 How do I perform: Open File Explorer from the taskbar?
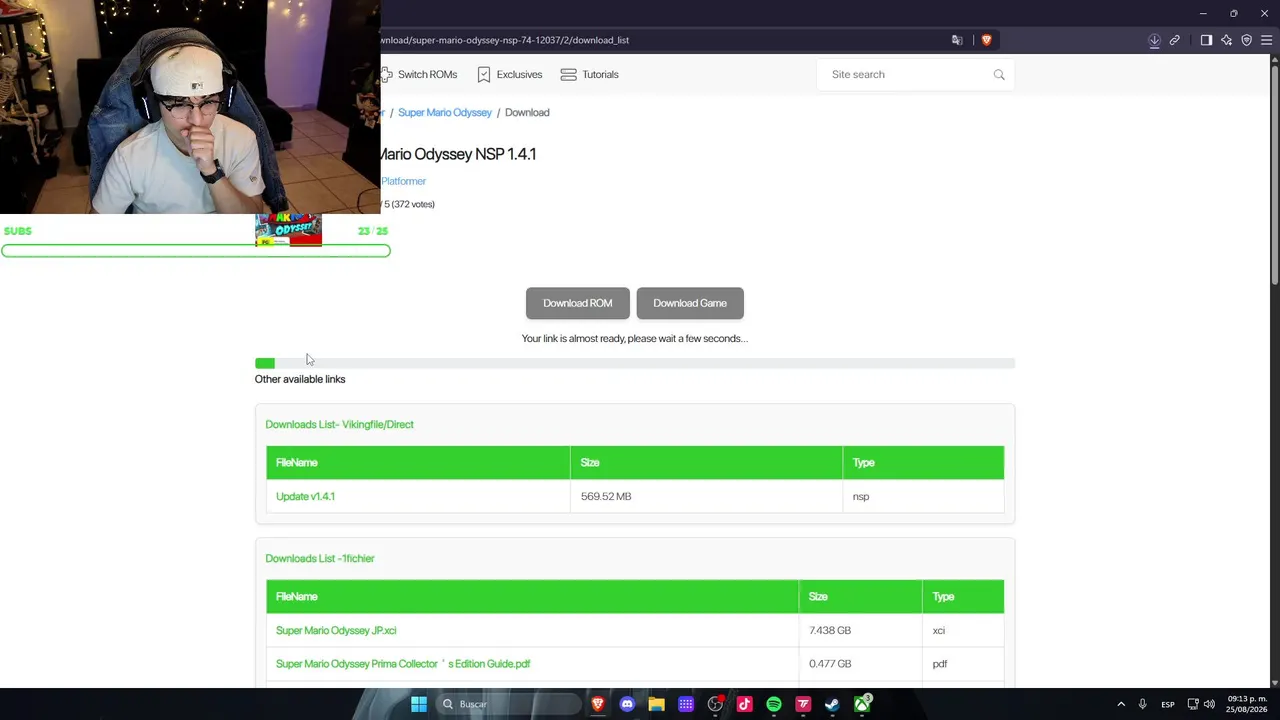656,704
